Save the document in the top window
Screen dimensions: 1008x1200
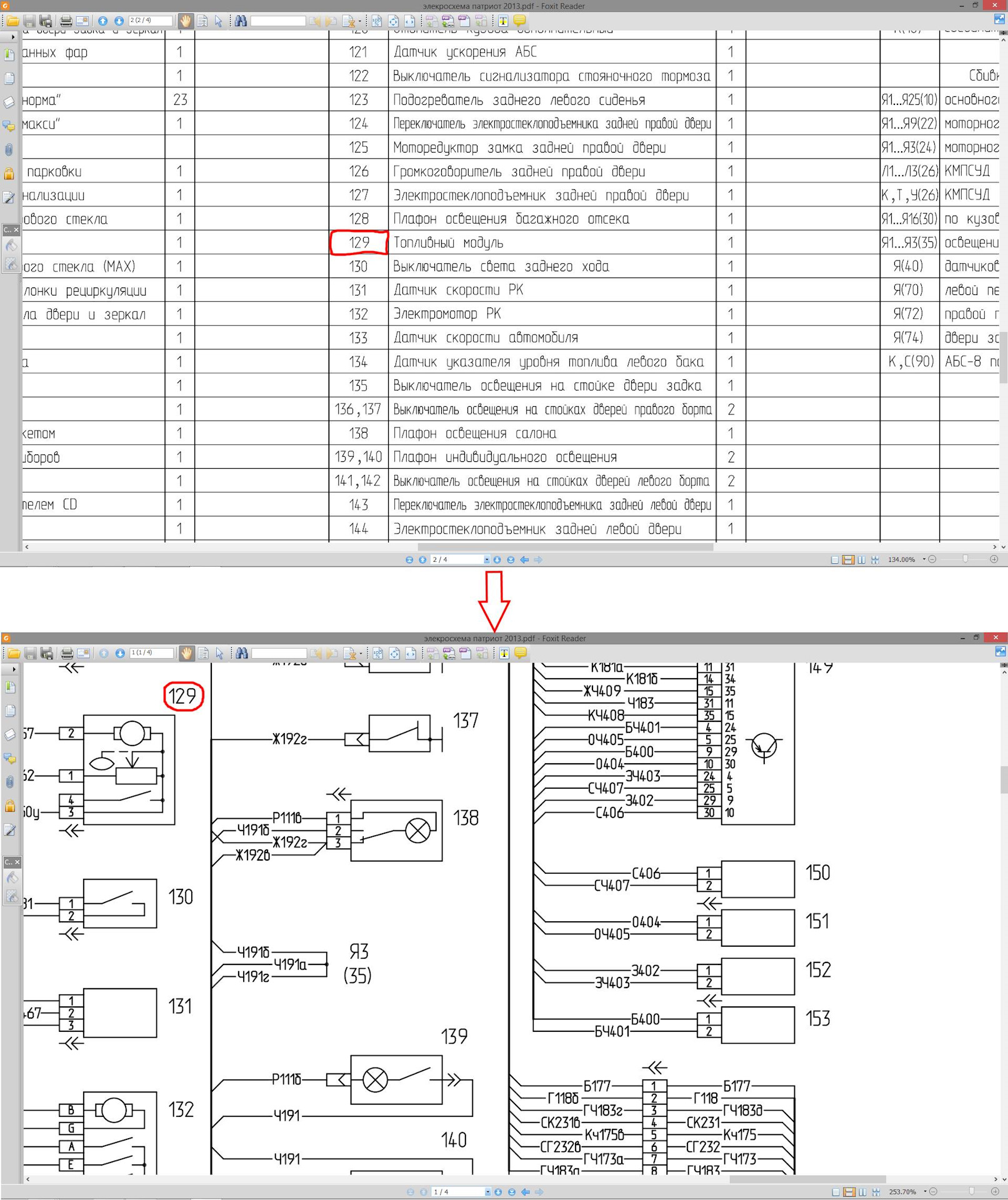[29, 21]
